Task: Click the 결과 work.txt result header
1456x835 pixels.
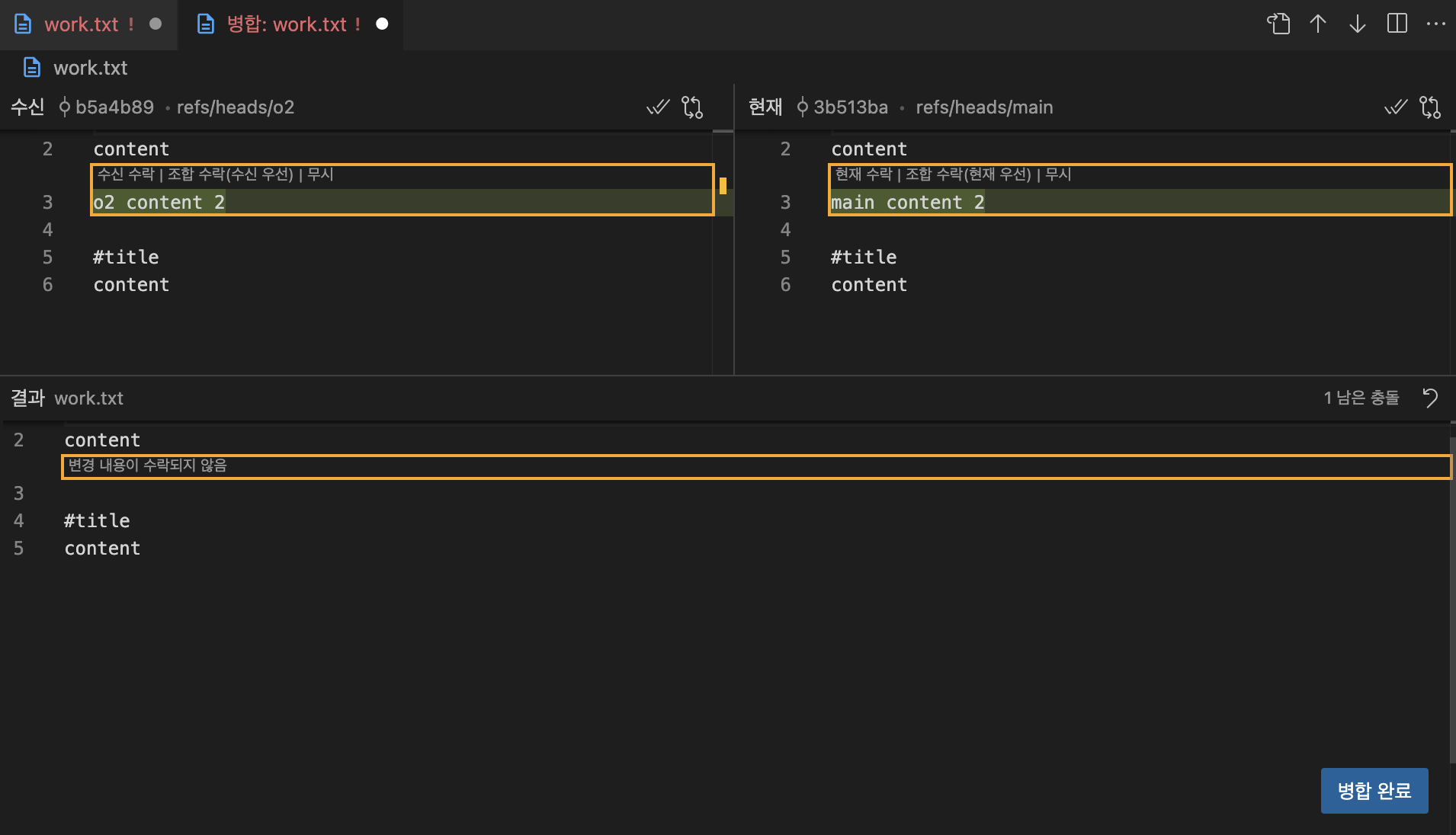Action: [x=67, y=398]
